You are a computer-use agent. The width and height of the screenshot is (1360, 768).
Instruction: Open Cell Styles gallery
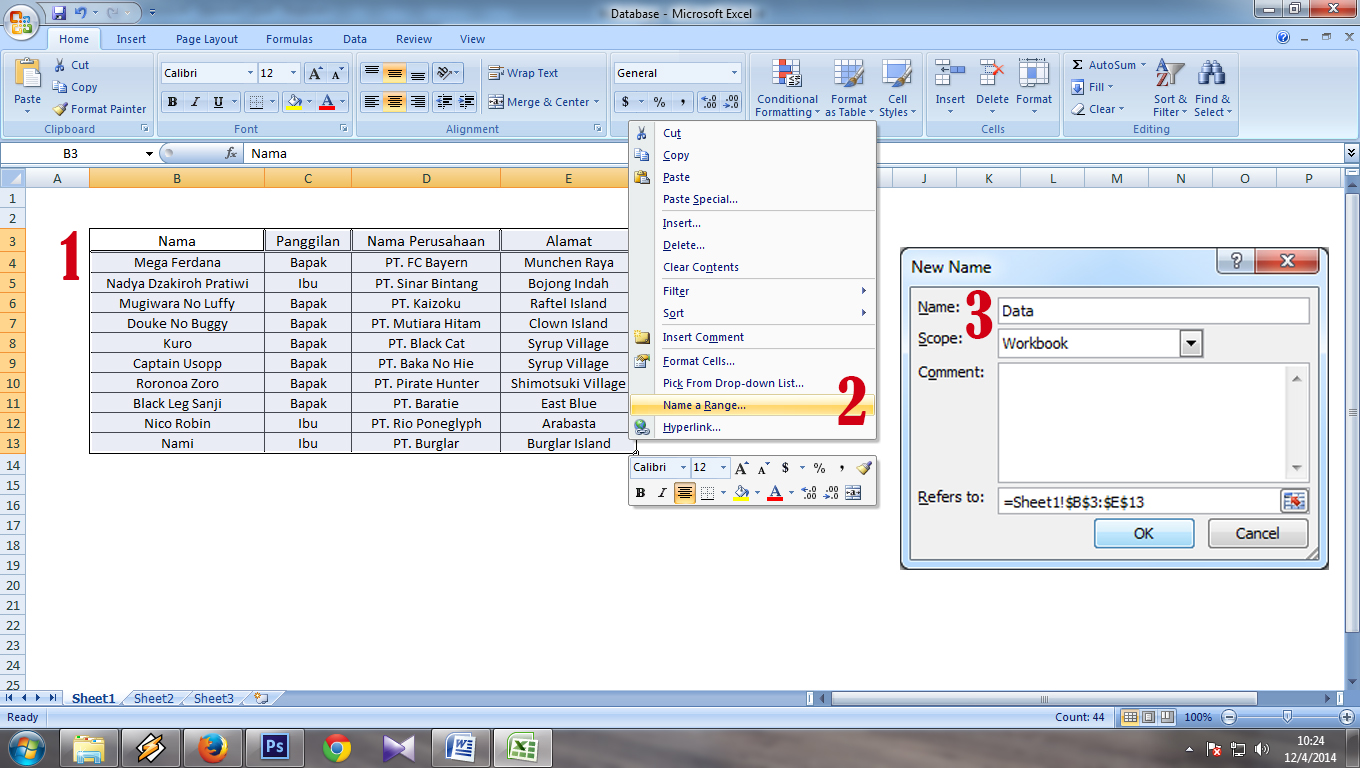896,87
